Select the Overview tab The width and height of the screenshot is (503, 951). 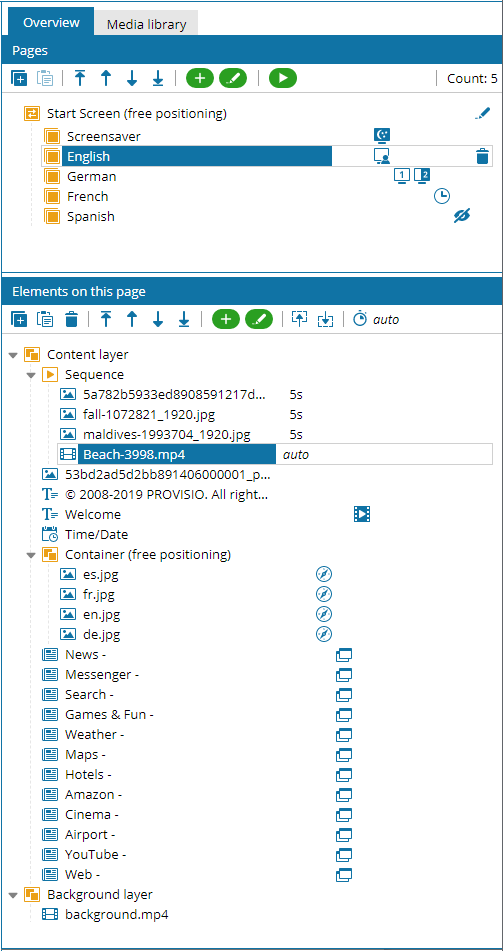tap(51, 22)
